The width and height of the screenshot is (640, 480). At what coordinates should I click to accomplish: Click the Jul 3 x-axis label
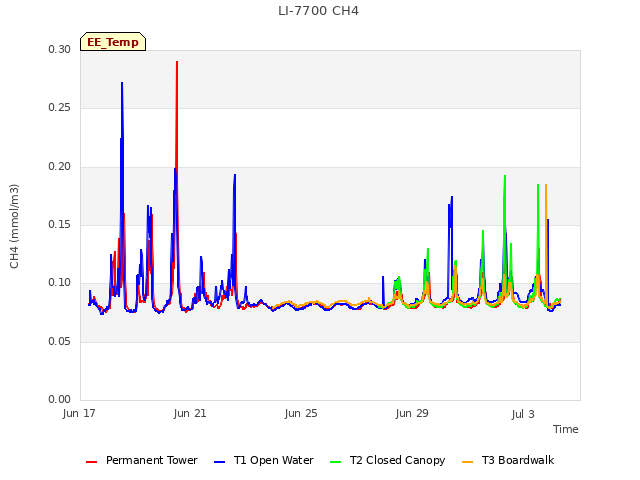(x=523, y=414)
